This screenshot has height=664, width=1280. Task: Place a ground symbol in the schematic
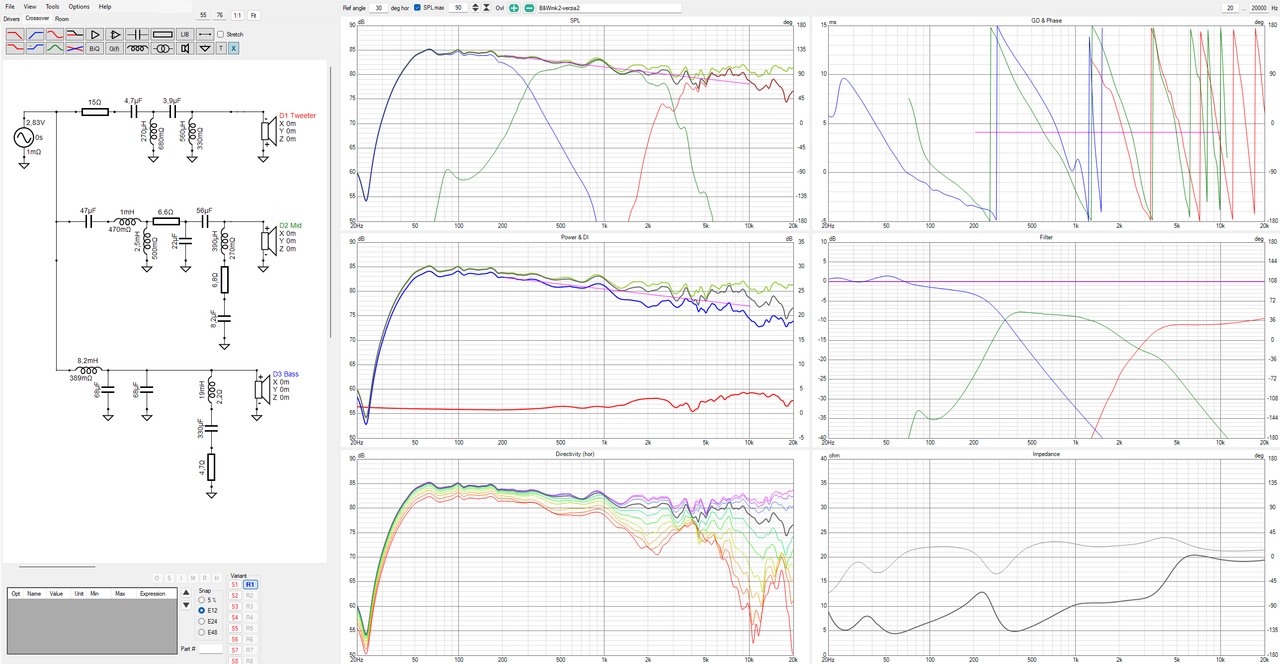coord(205,47)
